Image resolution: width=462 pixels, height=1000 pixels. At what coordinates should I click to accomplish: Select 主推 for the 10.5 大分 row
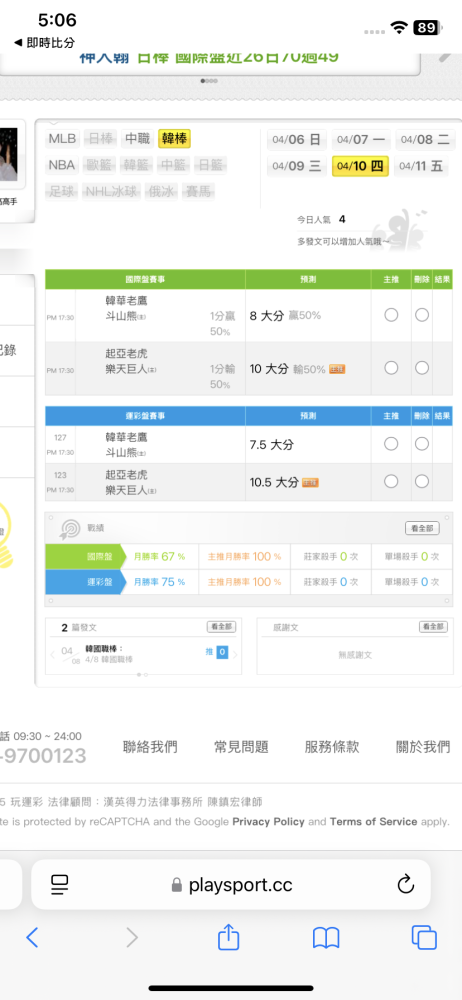pos(391,481)
